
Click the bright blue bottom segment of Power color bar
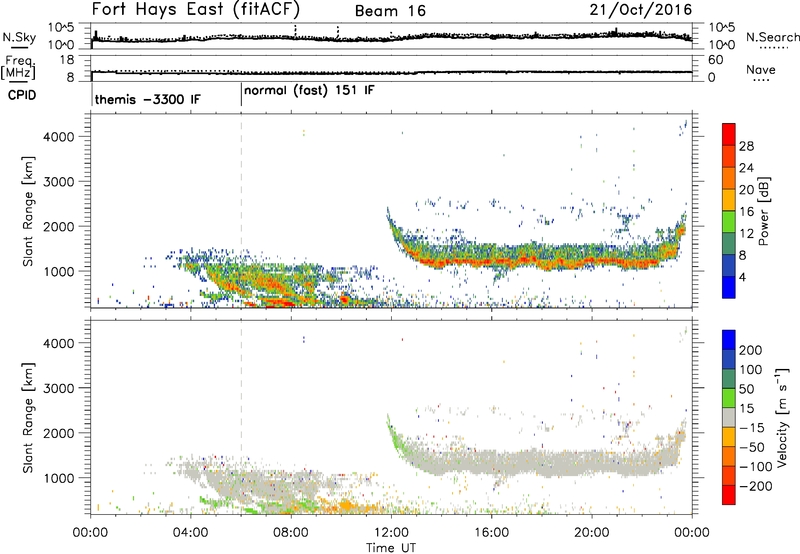pyautogui.click(x=729, y=287)
